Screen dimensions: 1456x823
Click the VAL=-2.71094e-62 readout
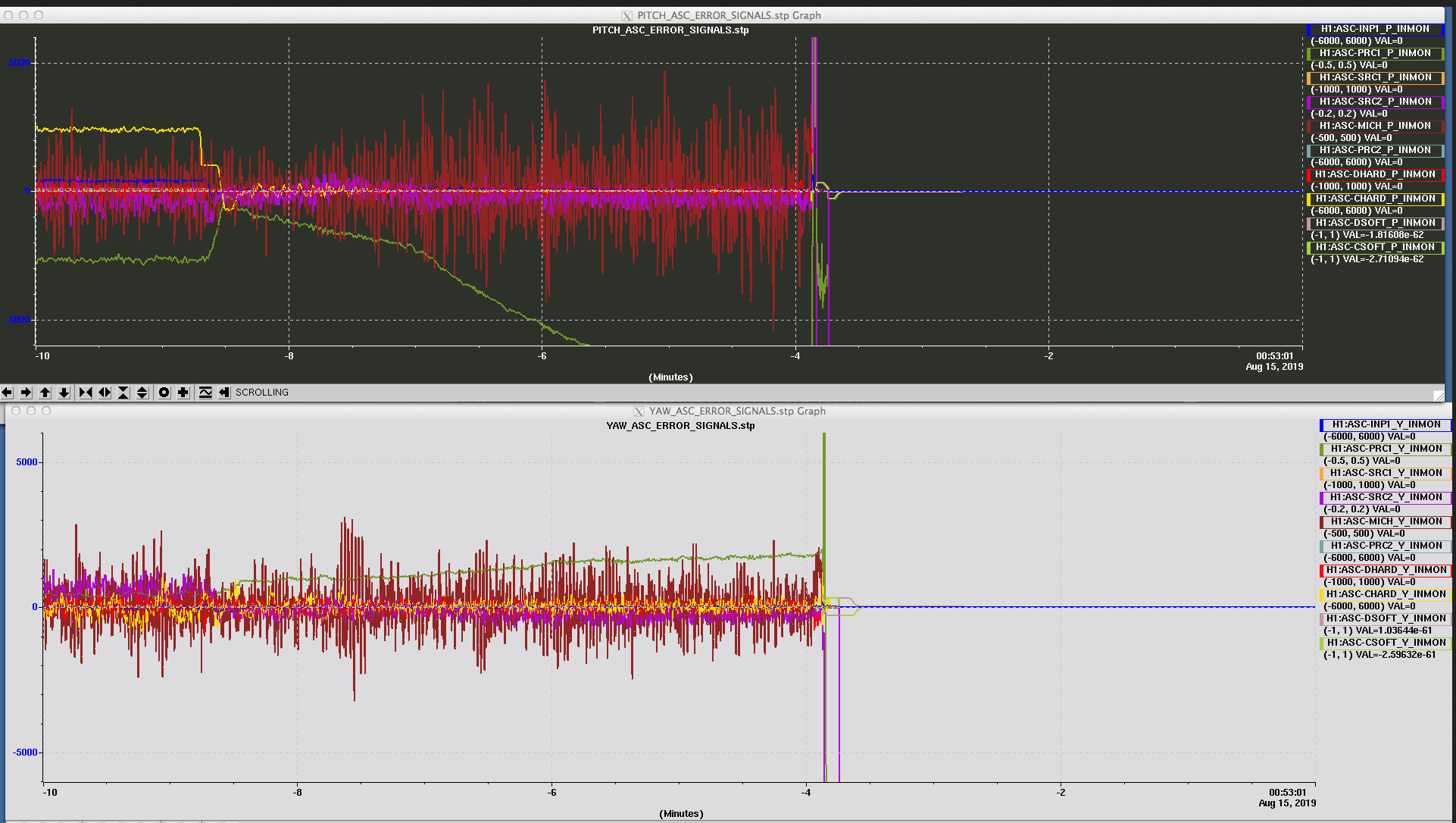click(x=1383, y=259)
